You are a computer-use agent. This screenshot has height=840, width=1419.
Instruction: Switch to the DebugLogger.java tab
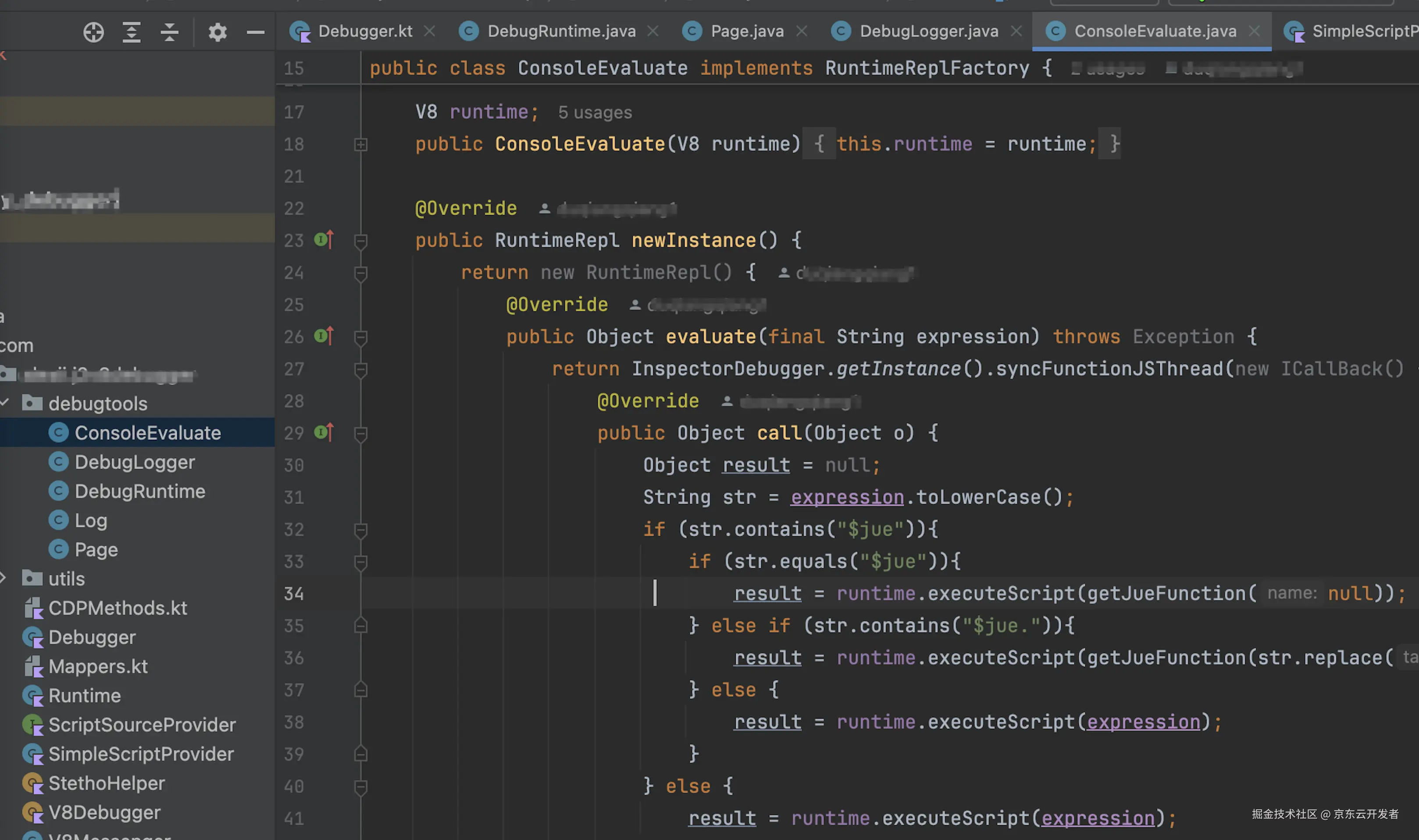(x=928, y=31)
